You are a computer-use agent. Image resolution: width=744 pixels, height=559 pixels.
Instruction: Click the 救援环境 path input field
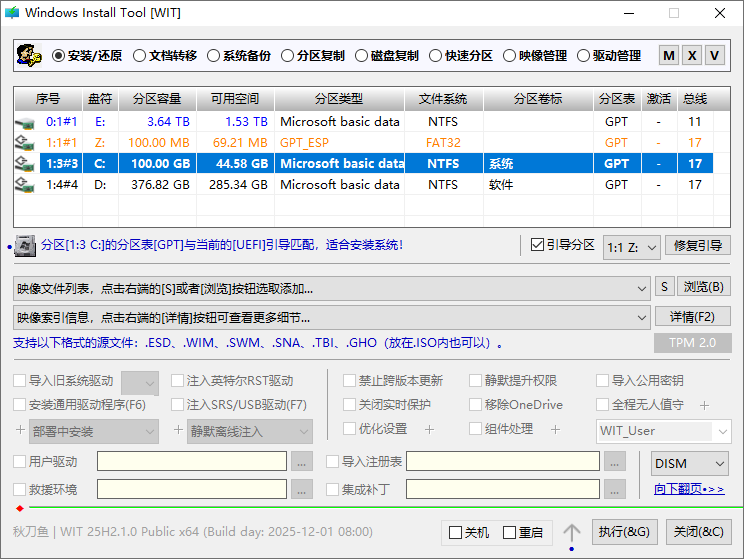(192, 489)
